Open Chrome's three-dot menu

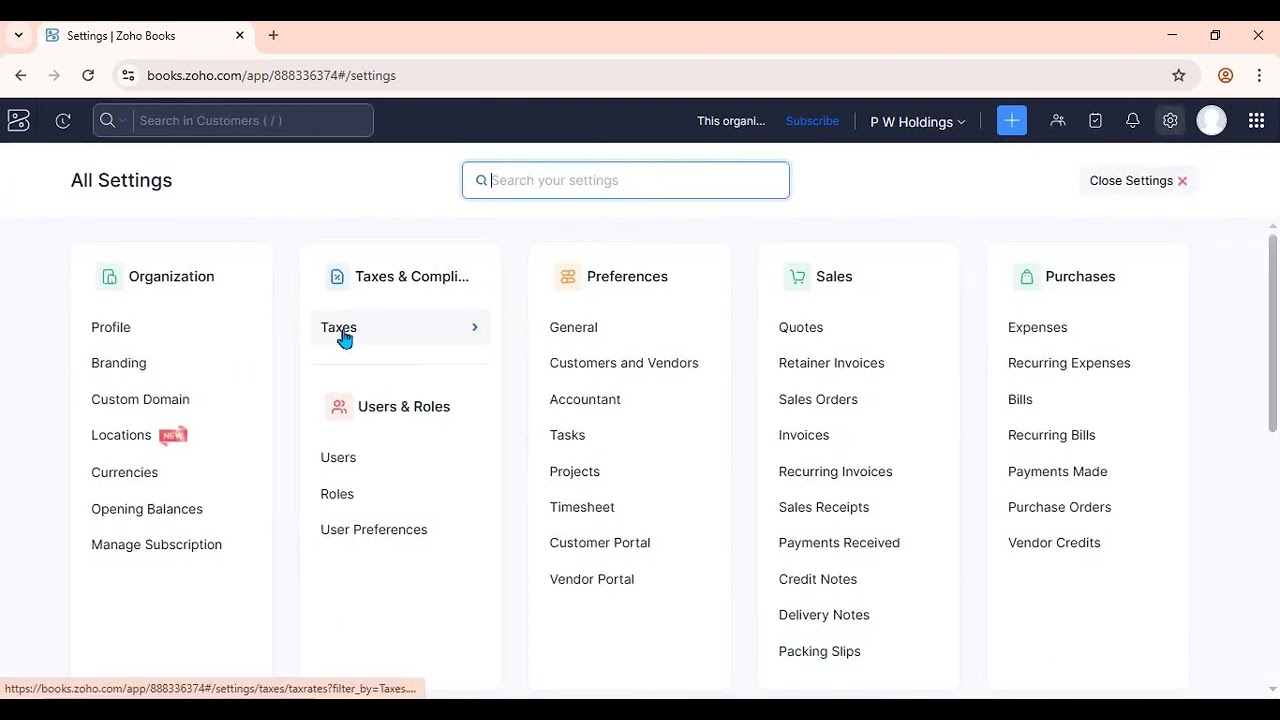(1259, 75)
